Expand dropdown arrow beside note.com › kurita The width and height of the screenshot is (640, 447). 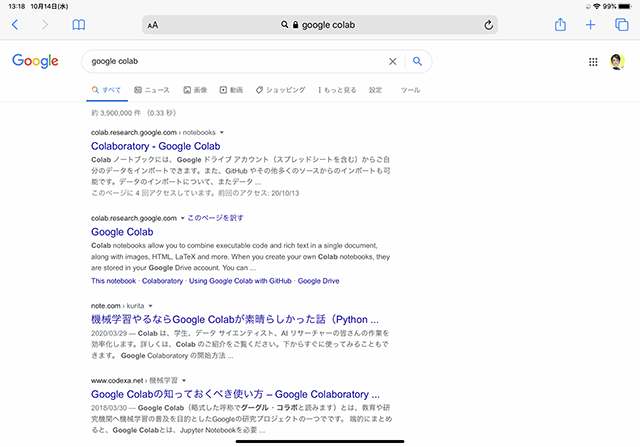(150, 306)
